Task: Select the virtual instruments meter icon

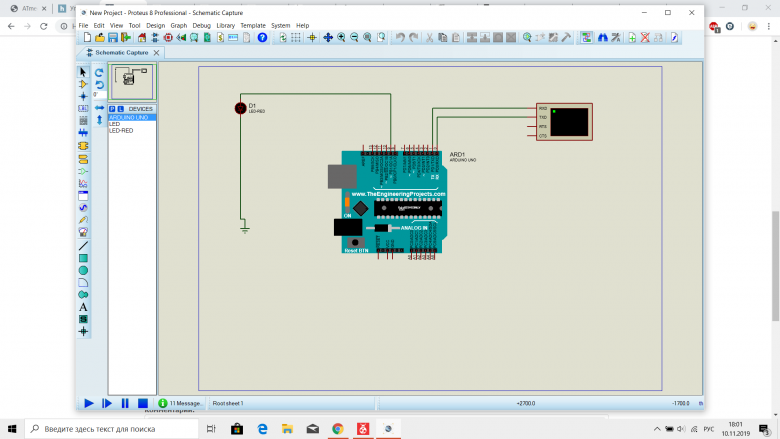Action: point(83,232)
